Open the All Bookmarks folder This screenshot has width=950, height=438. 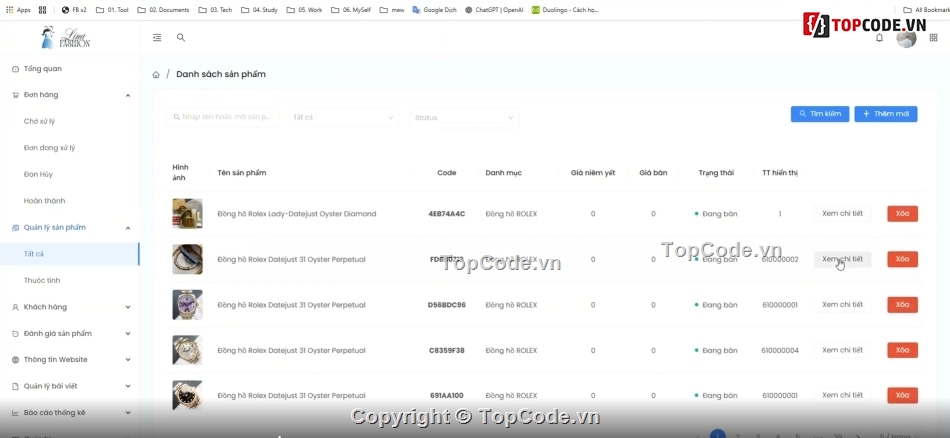pos(926,10)
